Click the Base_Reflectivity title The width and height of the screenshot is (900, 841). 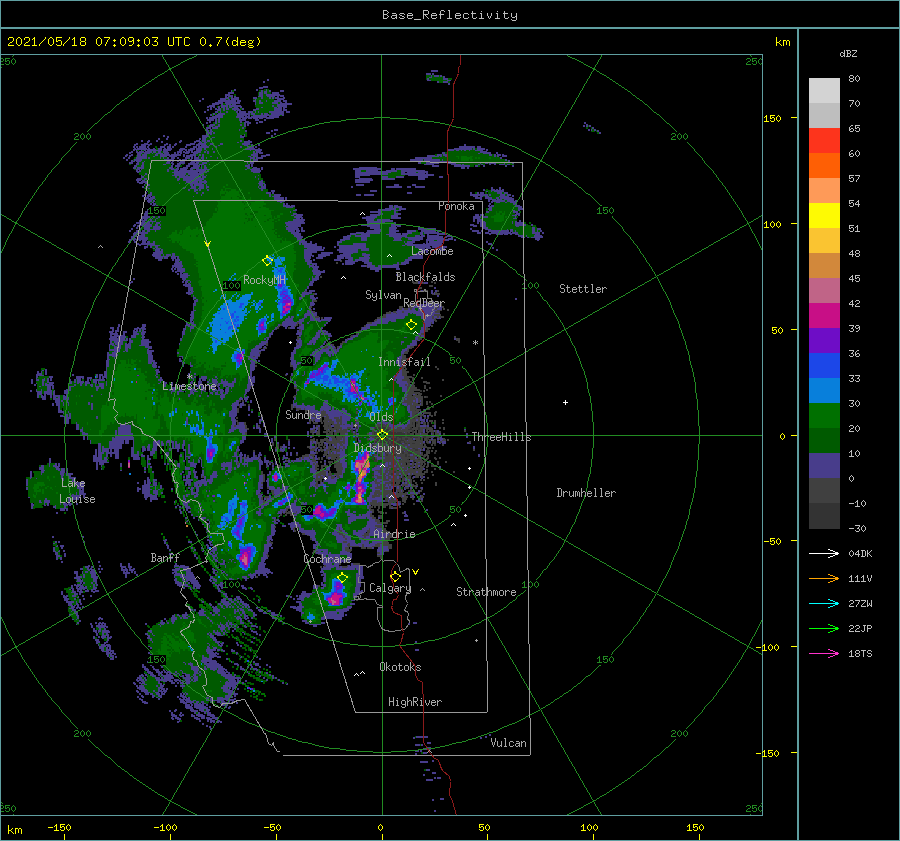pyautogui.click(x=450, y=15)
